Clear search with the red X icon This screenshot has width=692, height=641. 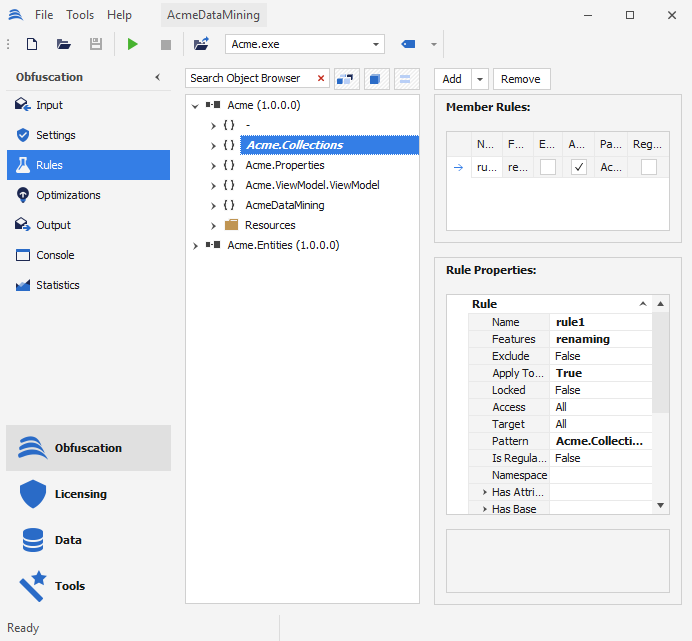tap(321, 78)
